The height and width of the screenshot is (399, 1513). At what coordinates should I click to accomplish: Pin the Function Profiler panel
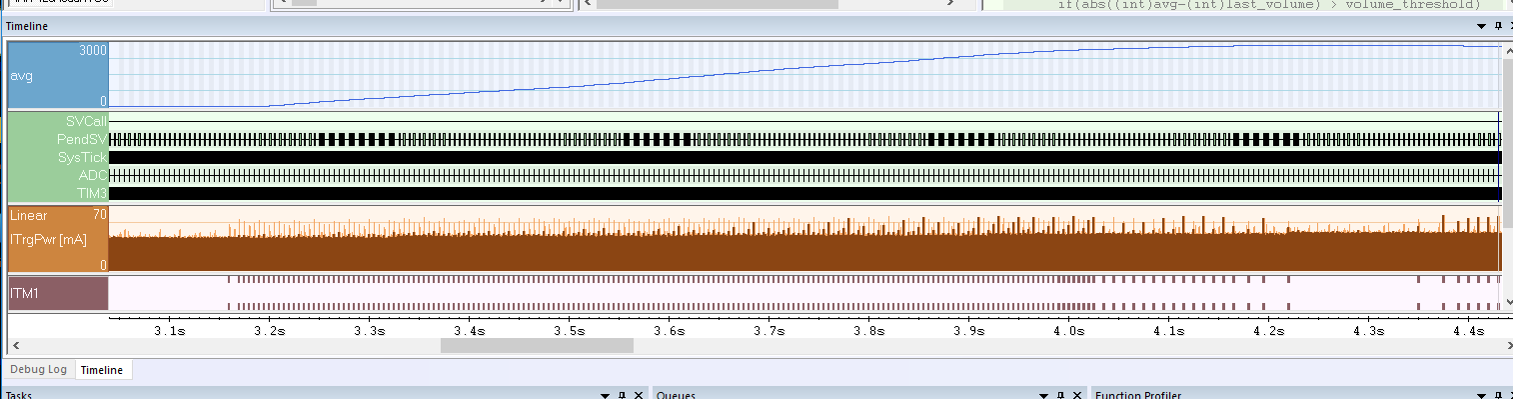(x=1497, y=395)
